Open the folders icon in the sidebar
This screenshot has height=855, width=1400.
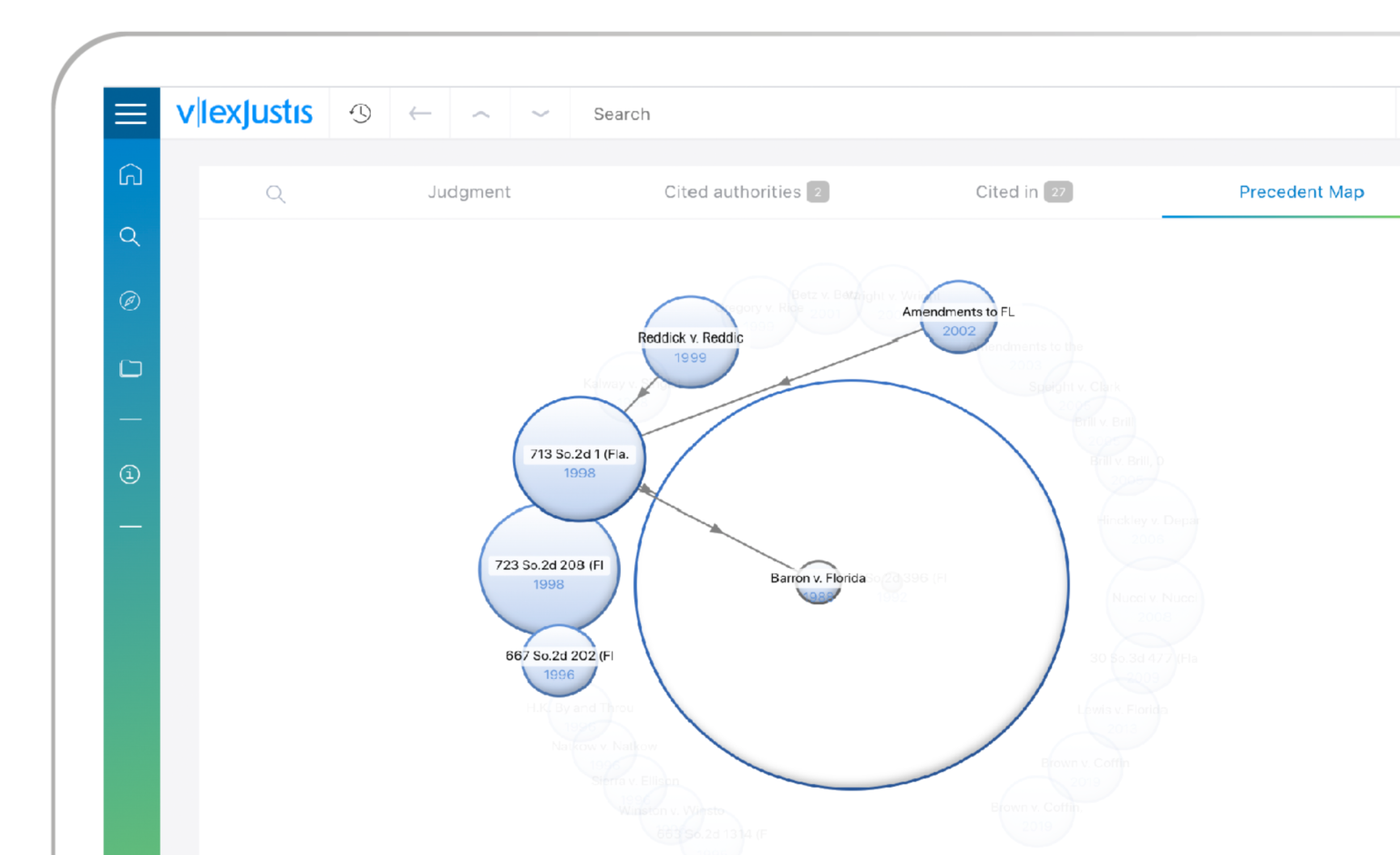pos(130,367)
